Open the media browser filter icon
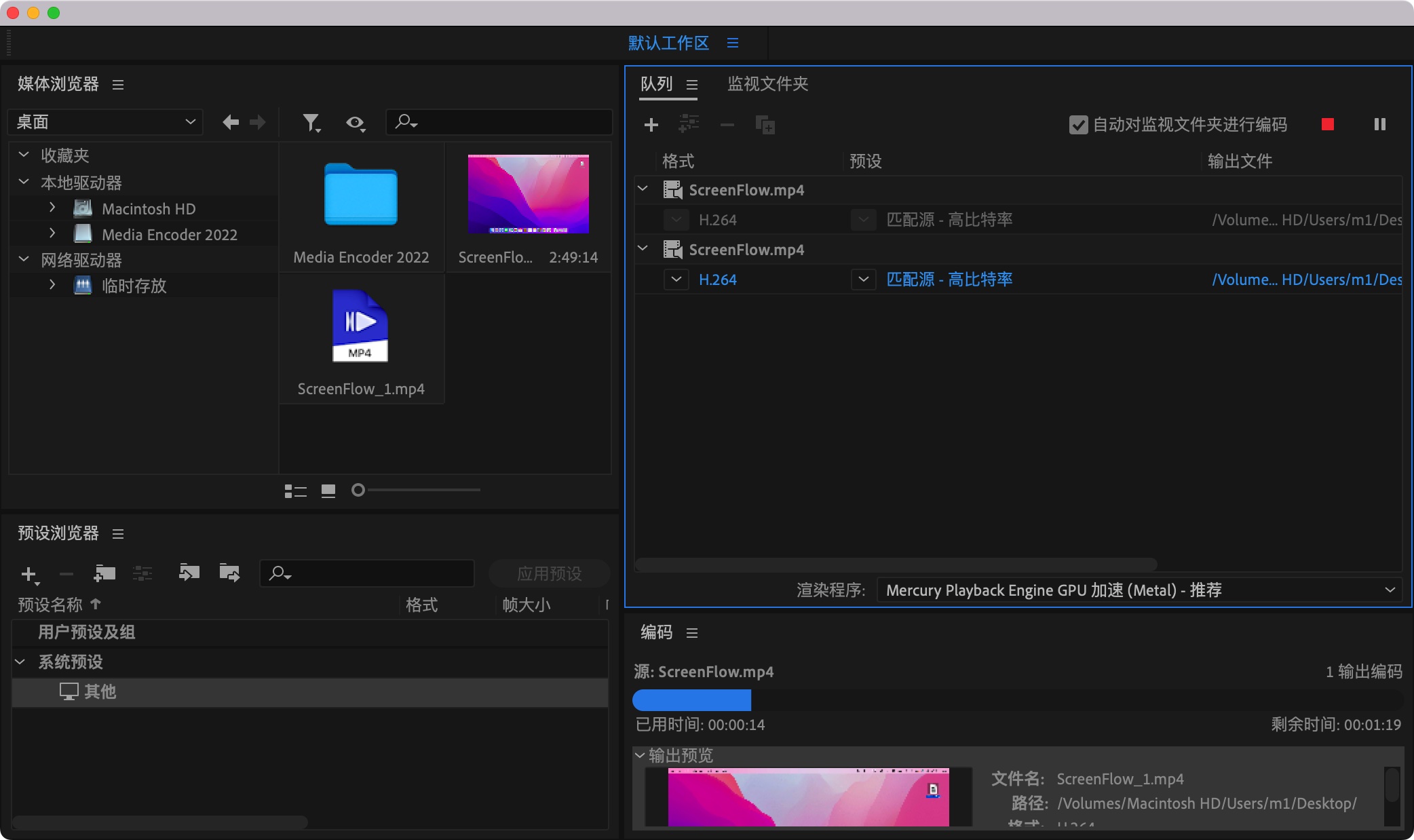The height and width of the screenshot is (840, 1414). tap(311, 122)
